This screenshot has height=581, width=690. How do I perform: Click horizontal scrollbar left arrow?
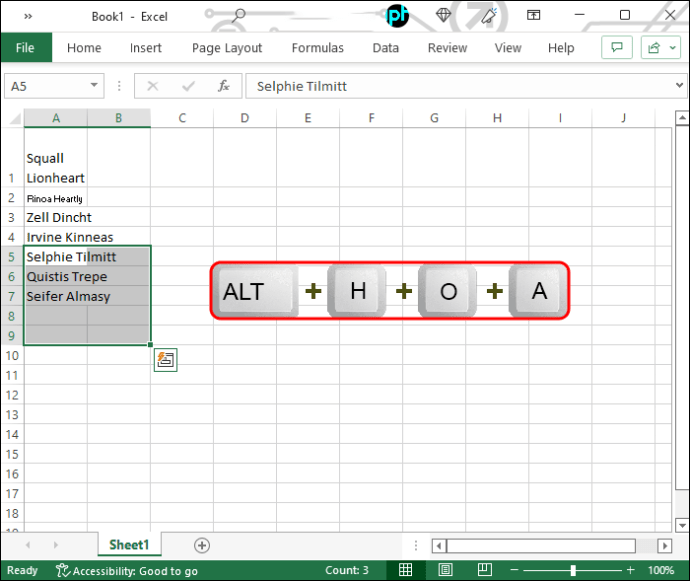pos(438,546)
